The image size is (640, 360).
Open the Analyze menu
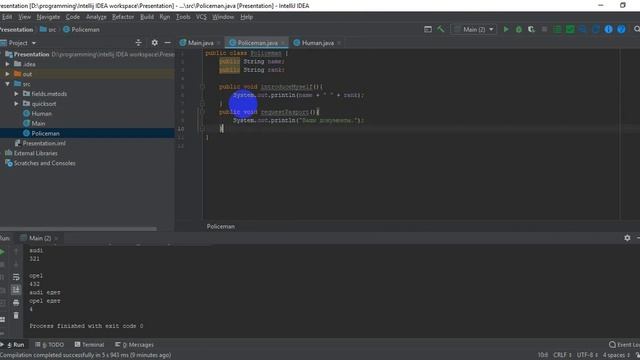[96, 17]
